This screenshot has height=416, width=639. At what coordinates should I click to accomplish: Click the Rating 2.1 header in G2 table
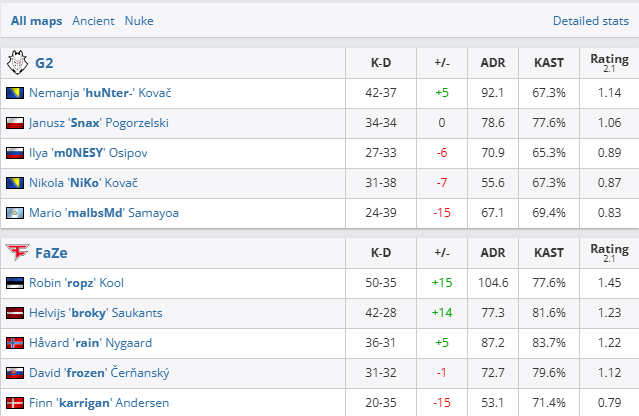coord(609,63)
